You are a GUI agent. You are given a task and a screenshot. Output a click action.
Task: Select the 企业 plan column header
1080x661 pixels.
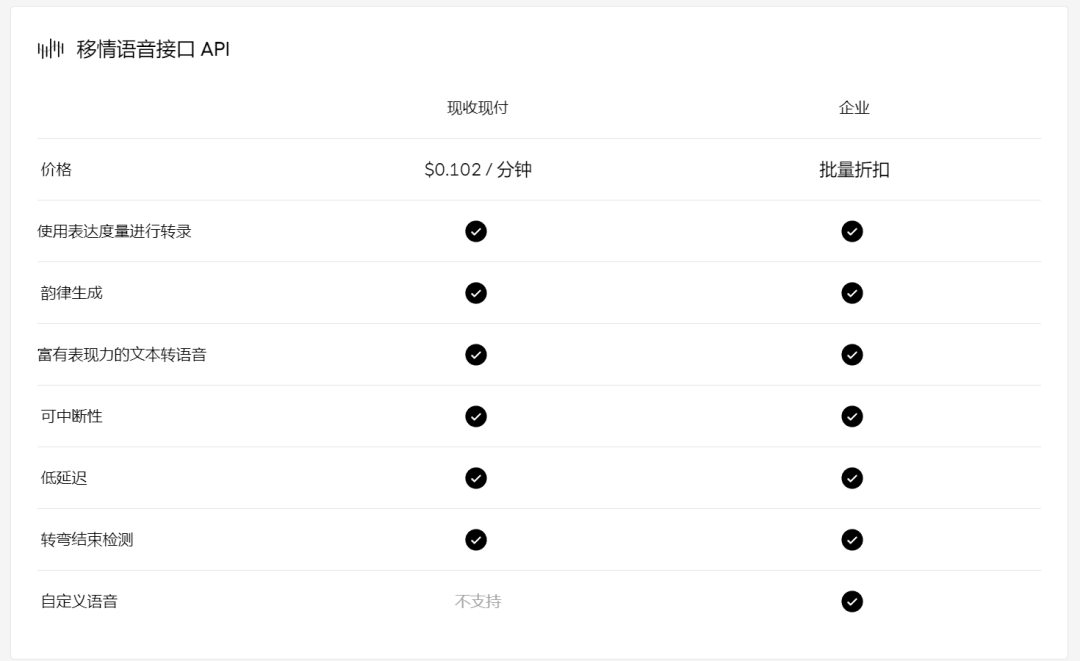853,108
